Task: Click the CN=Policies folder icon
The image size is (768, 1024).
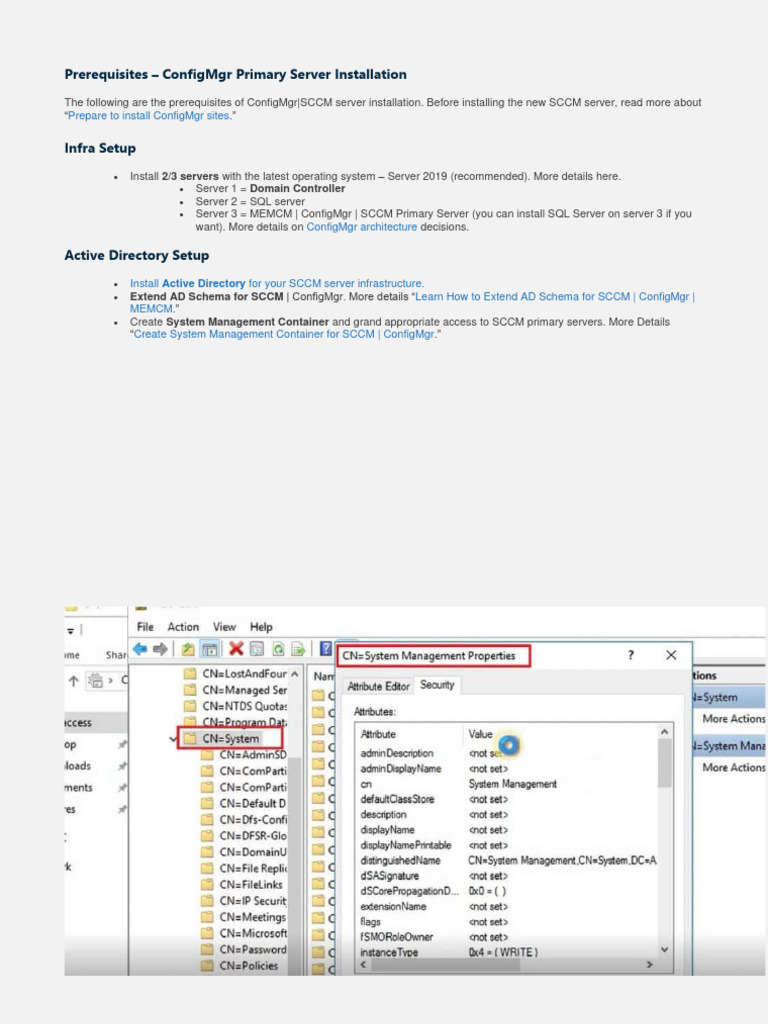Action: [208, 966]
